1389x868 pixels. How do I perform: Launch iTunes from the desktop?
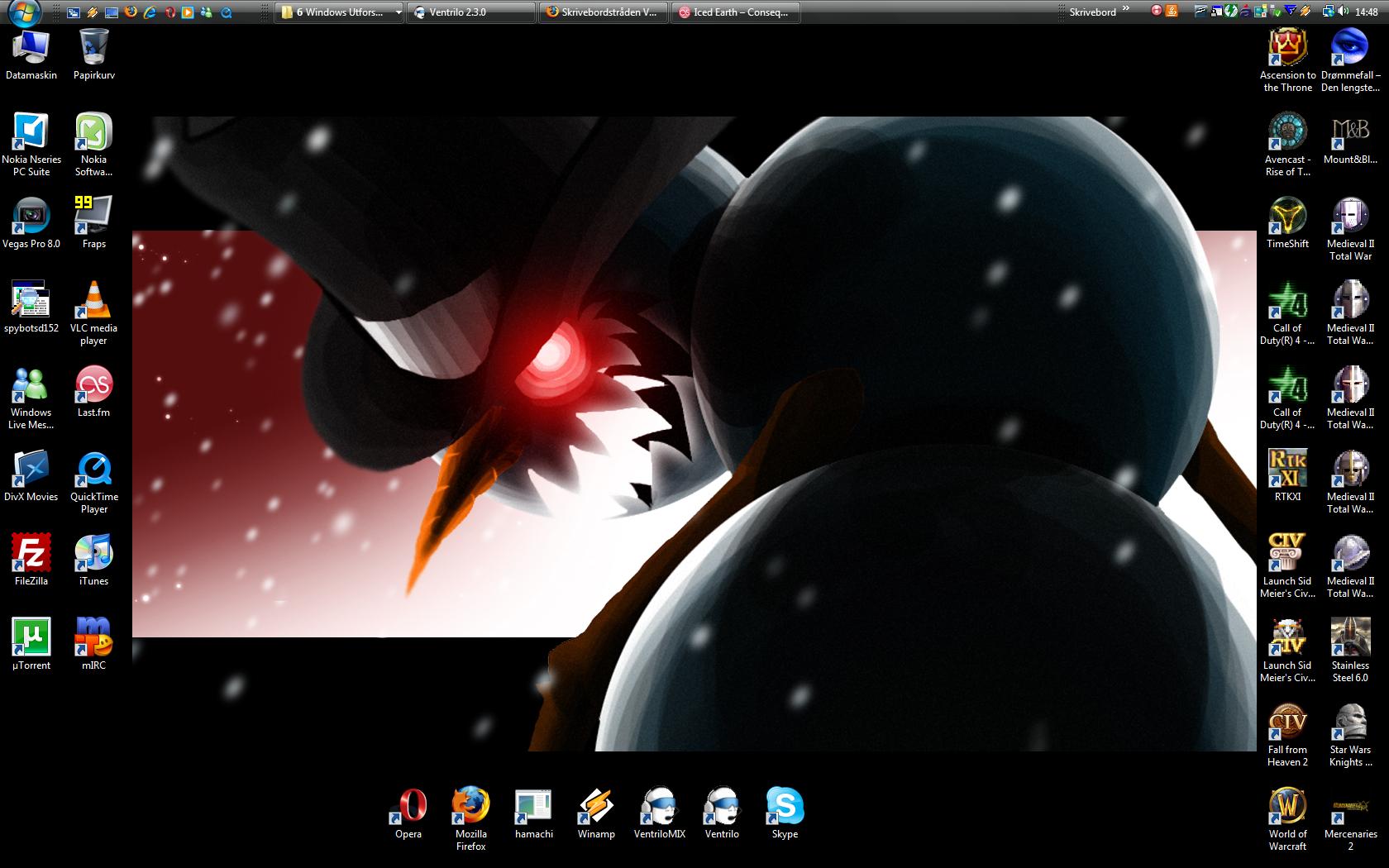[x=94, y=560]
